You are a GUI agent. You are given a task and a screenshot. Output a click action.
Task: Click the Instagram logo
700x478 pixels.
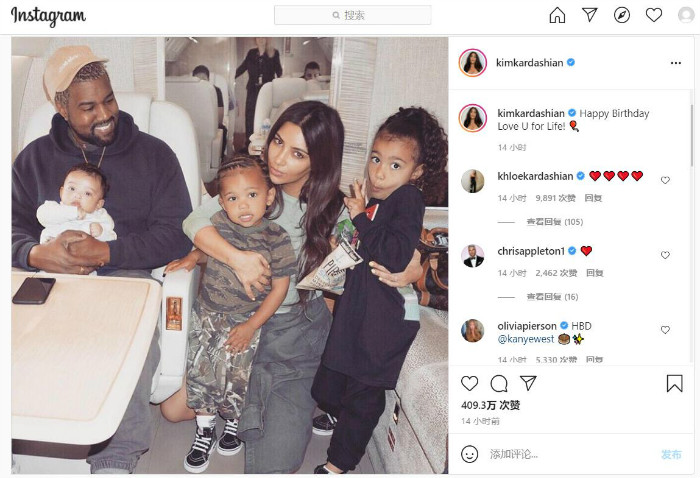click(x=48, y=17)
